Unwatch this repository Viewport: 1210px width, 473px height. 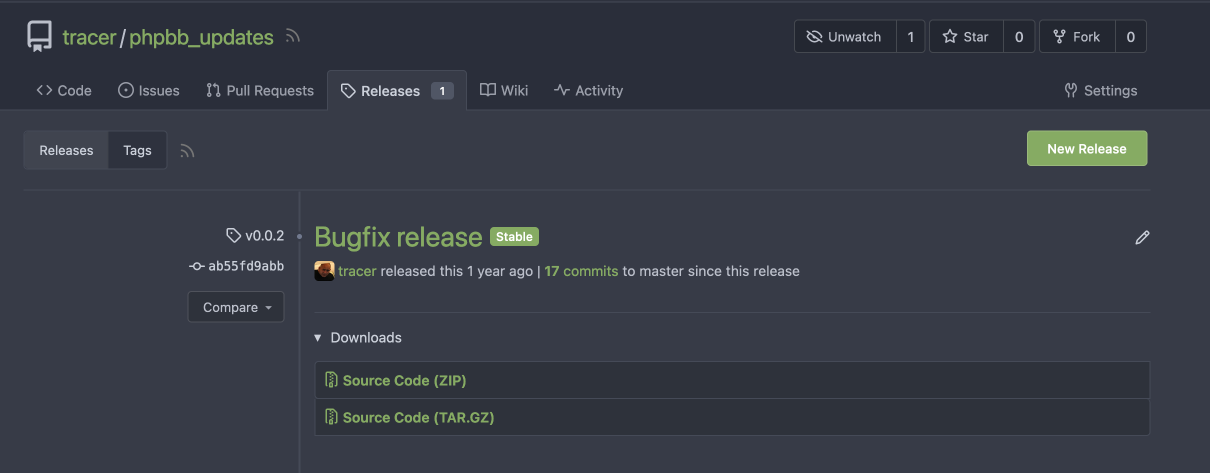(x=845, y=37)
